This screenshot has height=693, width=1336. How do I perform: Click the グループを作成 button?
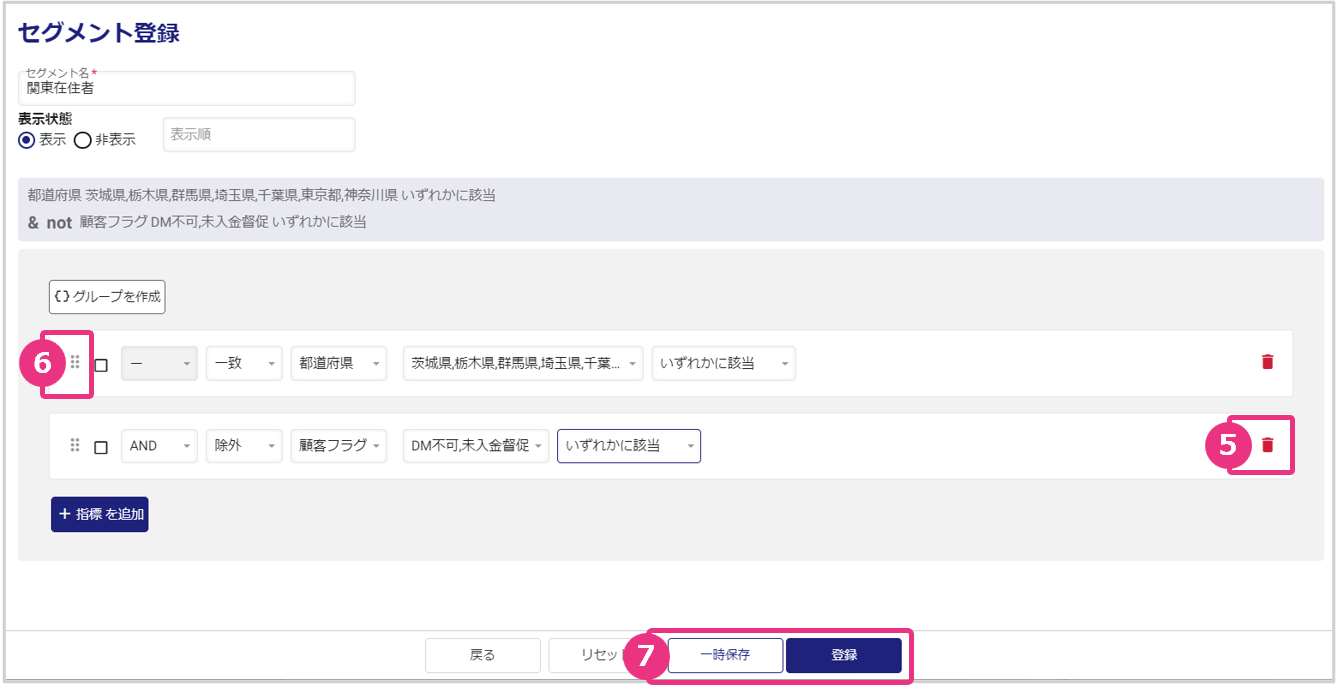(x=107, y=297)
